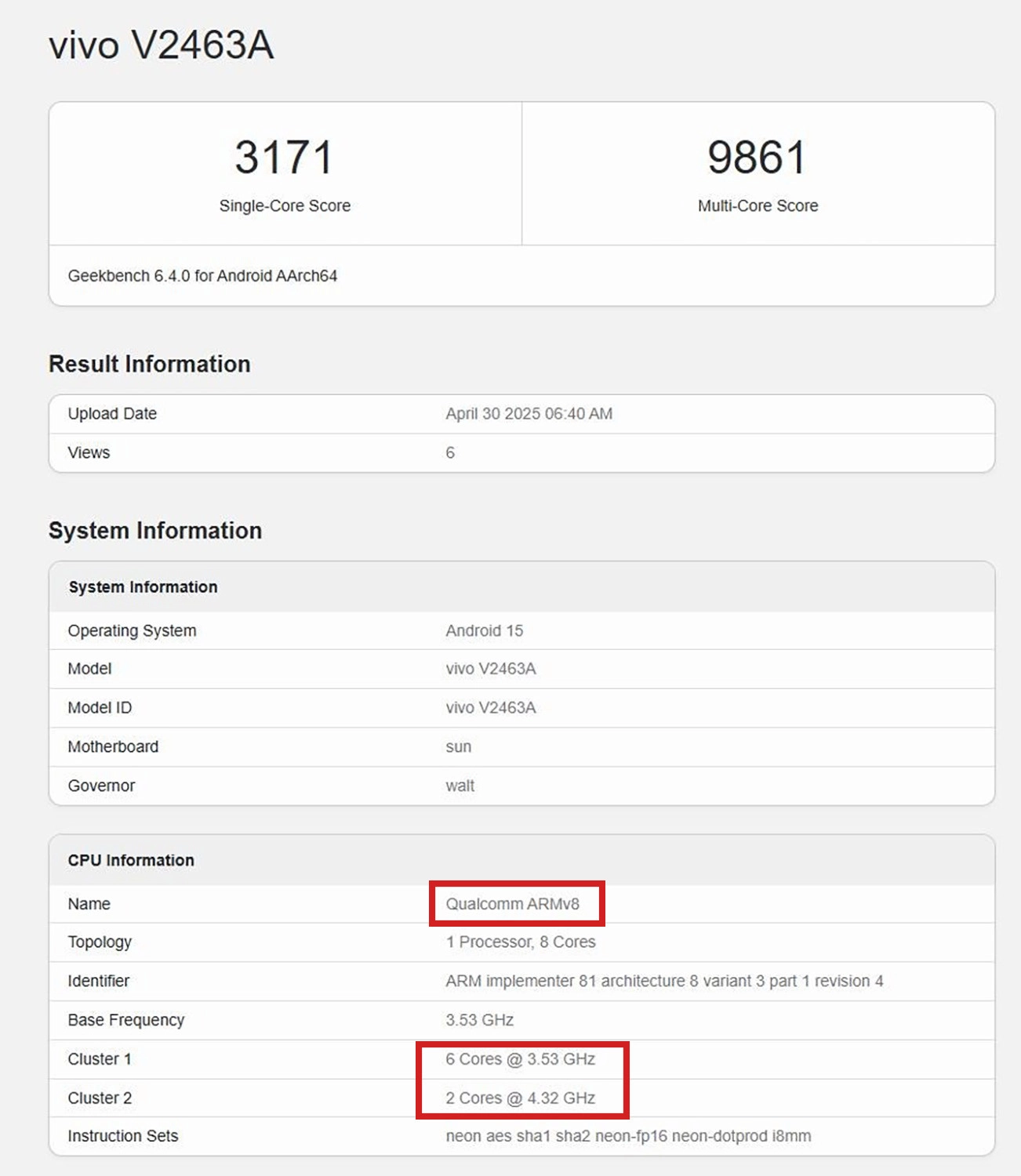Select the Model ID value 'vivo V2463A'

(491, 707)
